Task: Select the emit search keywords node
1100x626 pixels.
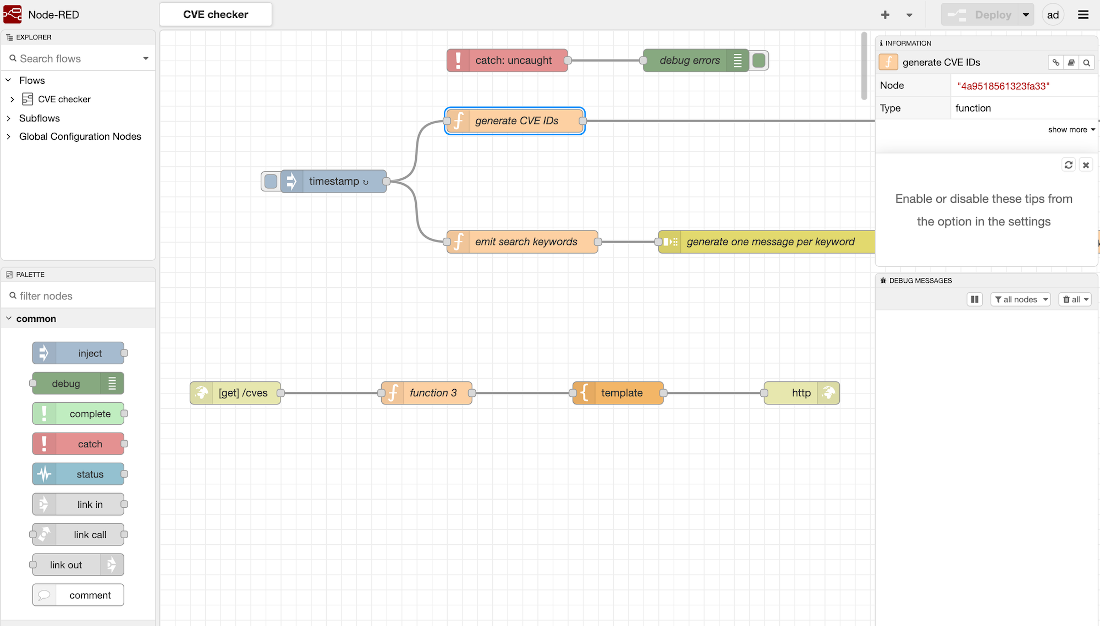Action: (x=522, y=241)
